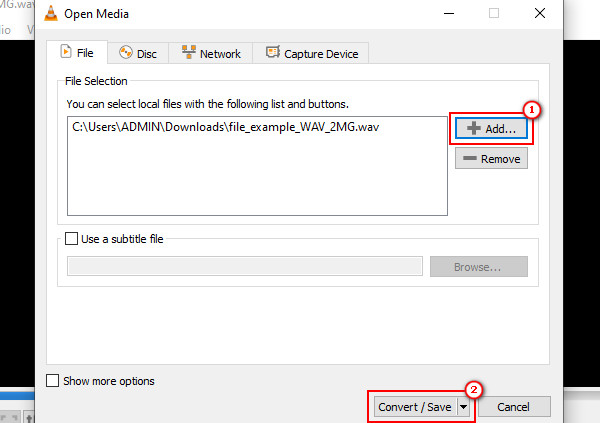Close the Open Media dialog
This screenshot has width=600, height=423.
540,13
